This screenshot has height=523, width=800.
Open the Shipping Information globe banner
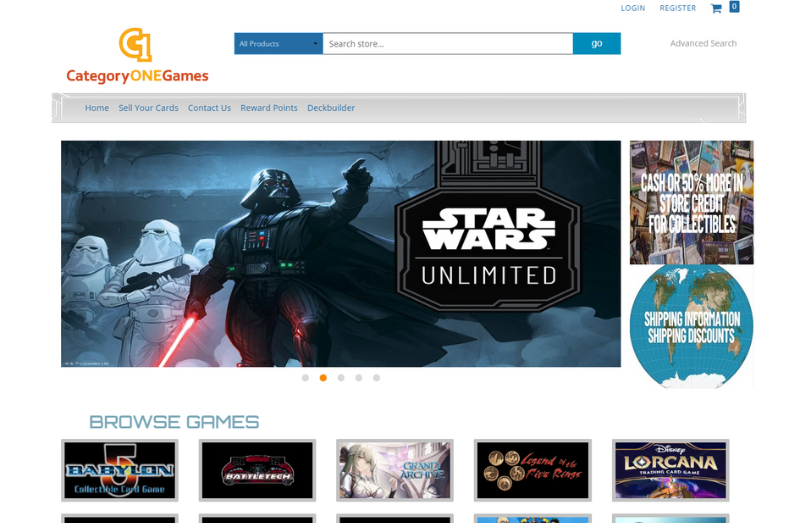pos(691,327)
